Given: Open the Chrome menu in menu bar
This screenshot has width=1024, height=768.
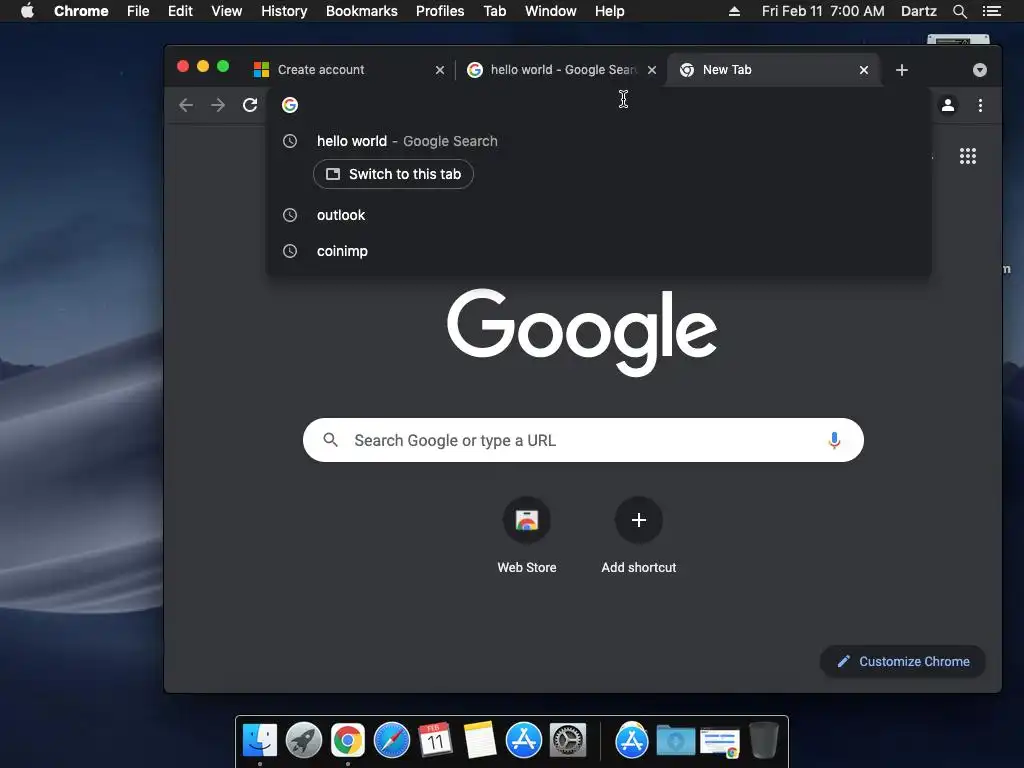Looking at the screenshot, I should click(81, 11).
